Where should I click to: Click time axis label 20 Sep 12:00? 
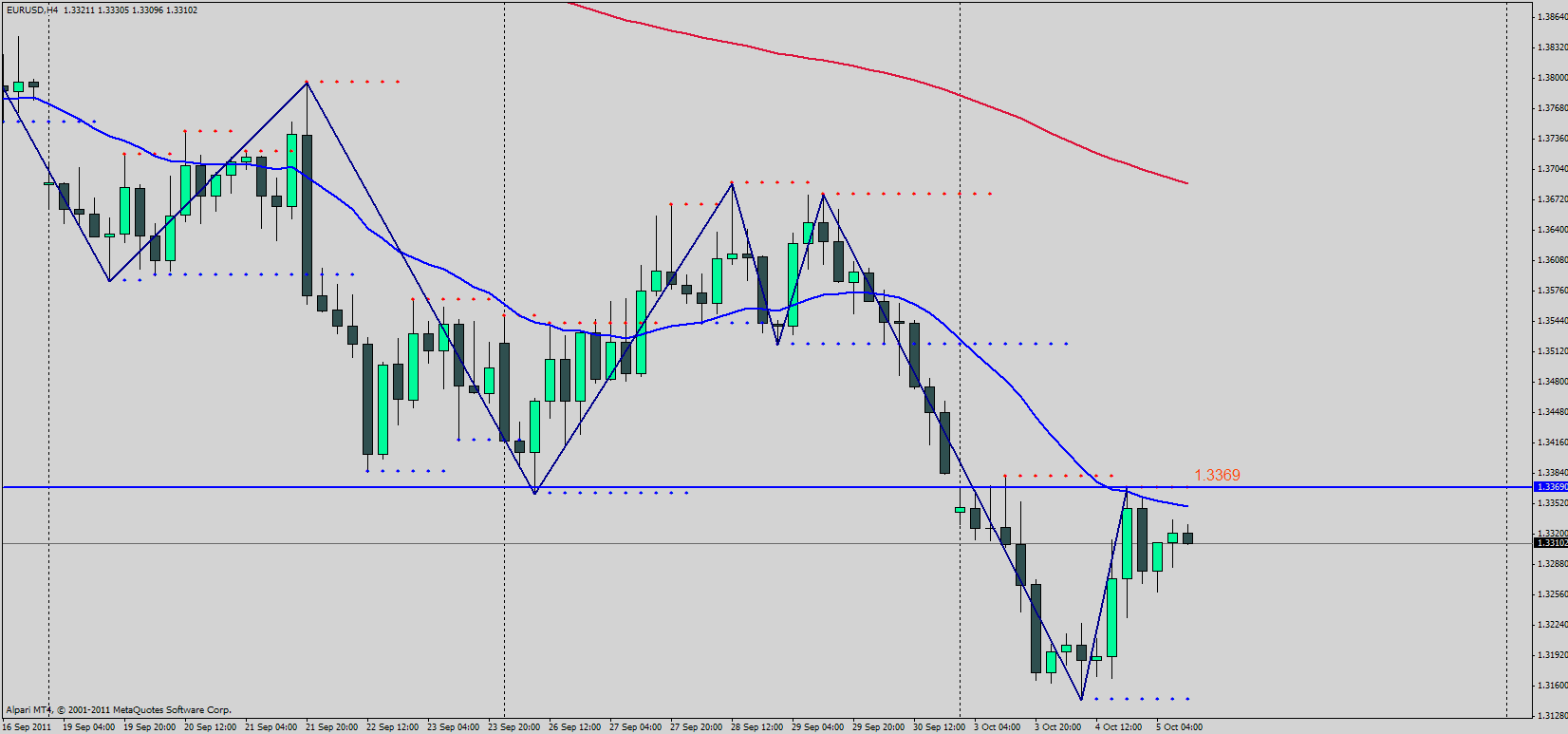tap(210, 727)
